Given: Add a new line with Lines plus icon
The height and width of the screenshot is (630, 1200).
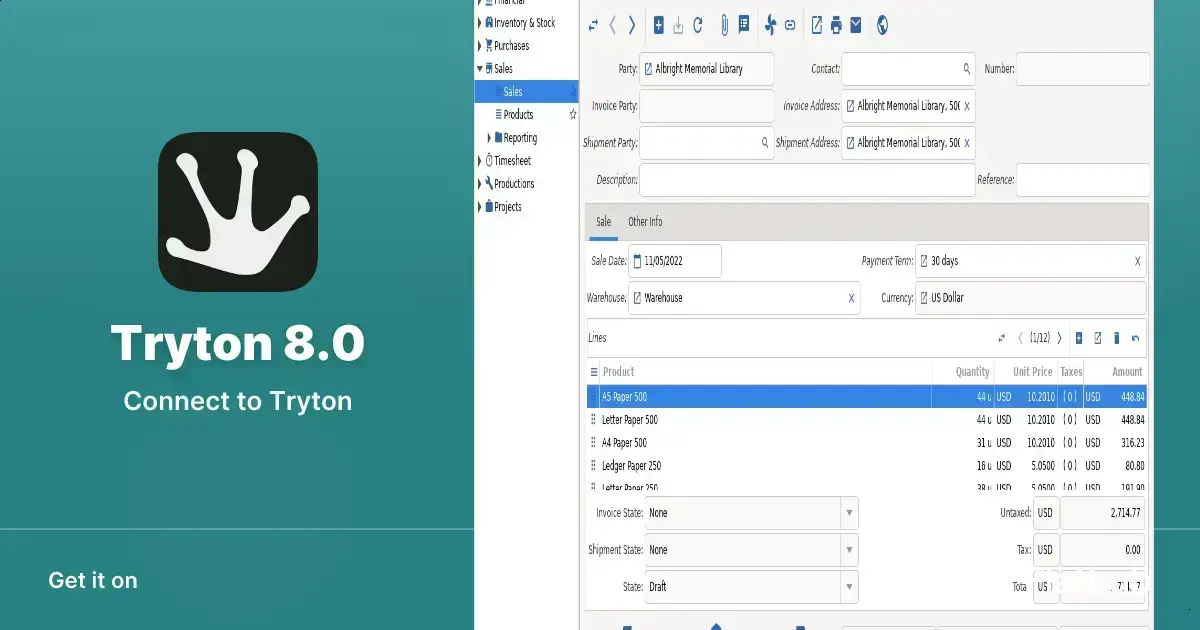Looking at the screenshot, I should 1079,338.
